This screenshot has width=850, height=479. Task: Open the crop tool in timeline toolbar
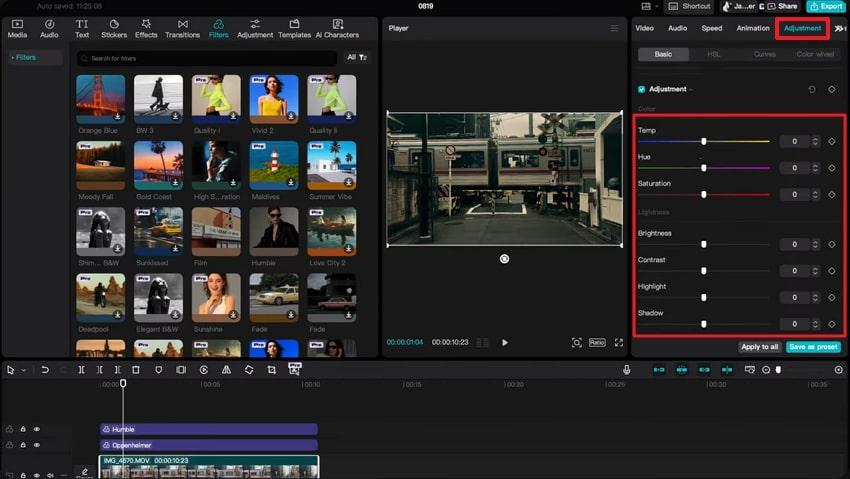coord(272,370)
